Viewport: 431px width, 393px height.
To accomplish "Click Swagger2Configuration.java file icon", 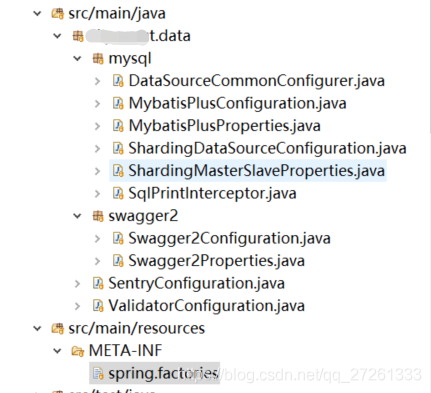I will pyautogui.click(x=118, y=239).
